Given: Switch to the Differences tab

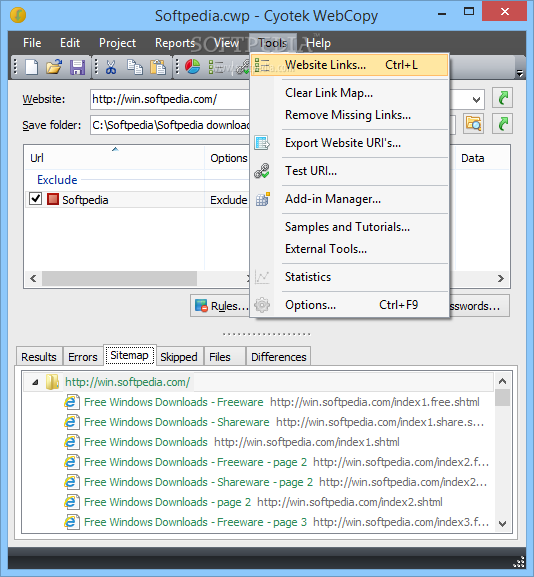Looking at the screenshot, I should 279,357.
